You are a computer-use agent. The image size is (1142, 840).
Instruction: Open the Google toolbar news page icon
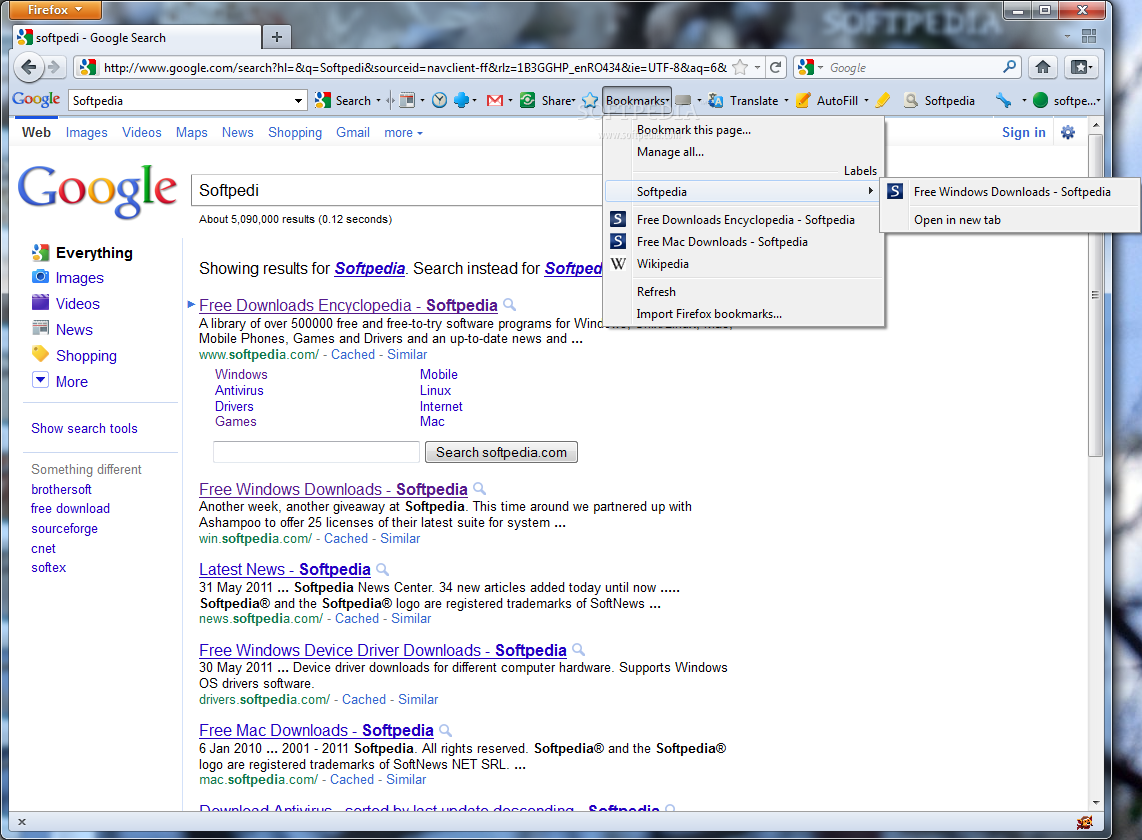408,101
